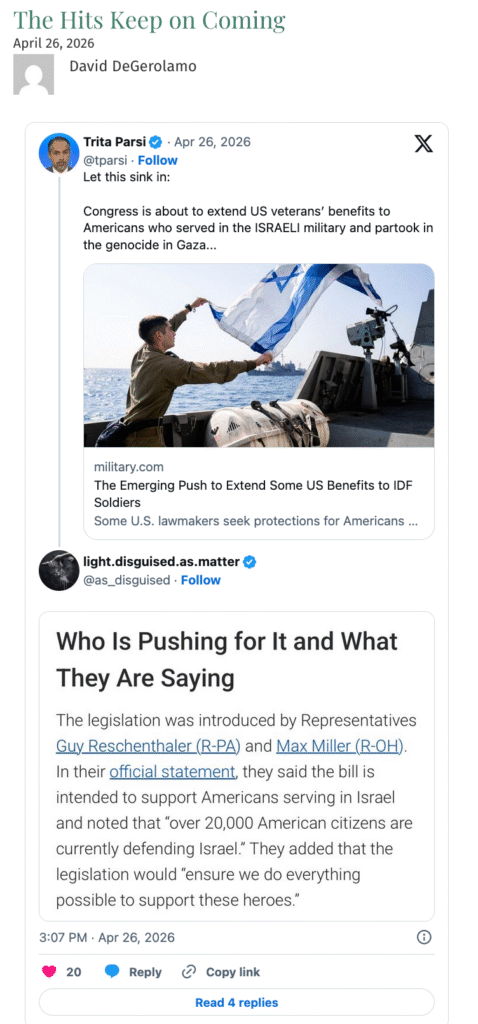478x1024 pixels.
Task: Follow @as_disguised
Action: click(200, 580)
